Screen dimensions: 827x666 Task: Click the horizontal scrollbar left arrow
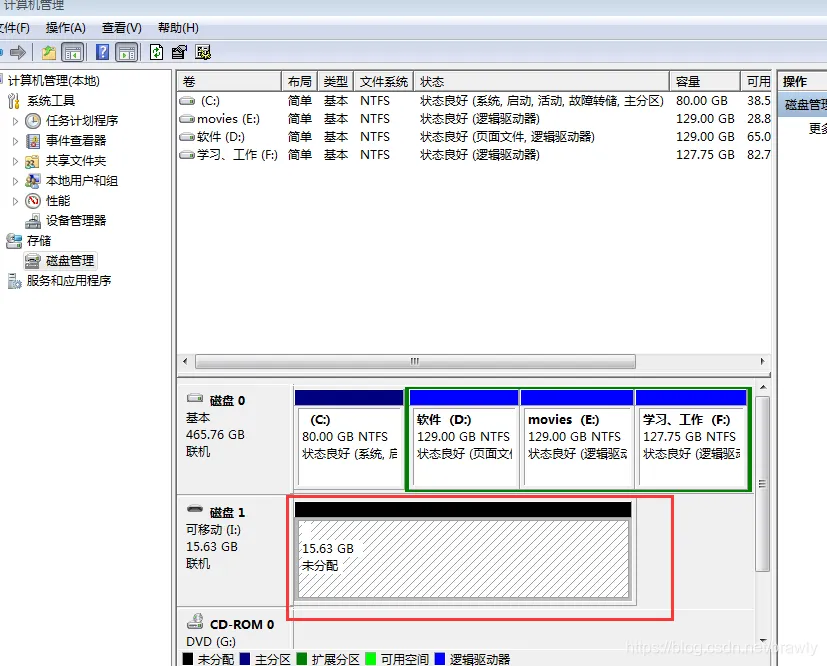[x=185, y=362]
